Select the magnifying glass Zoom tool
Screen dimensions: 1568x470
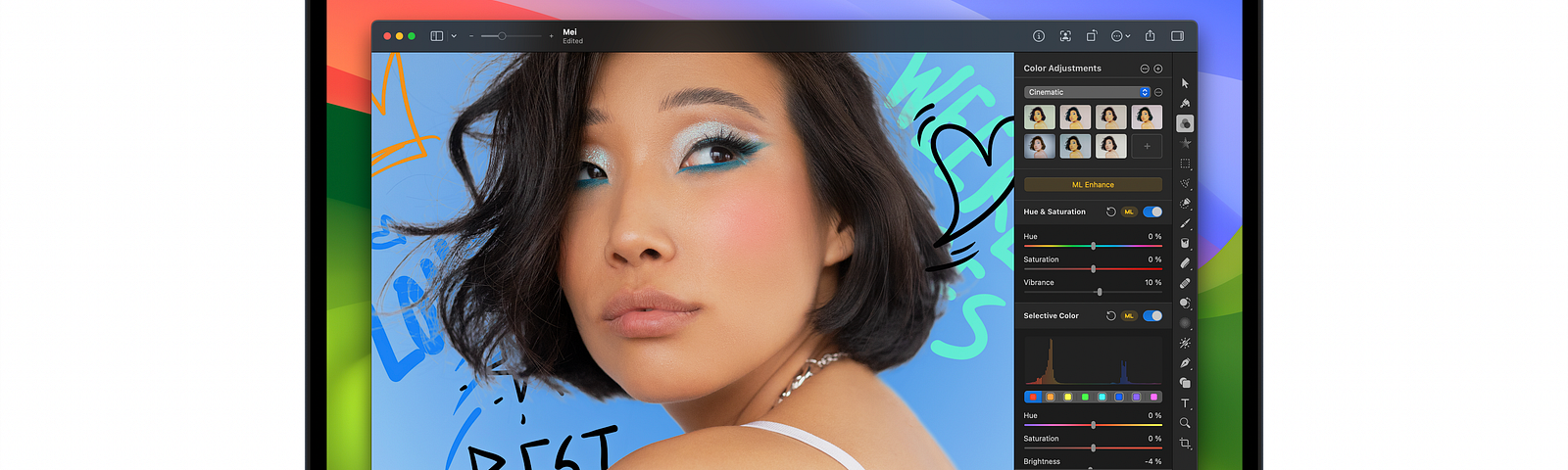coord(1185,423)
